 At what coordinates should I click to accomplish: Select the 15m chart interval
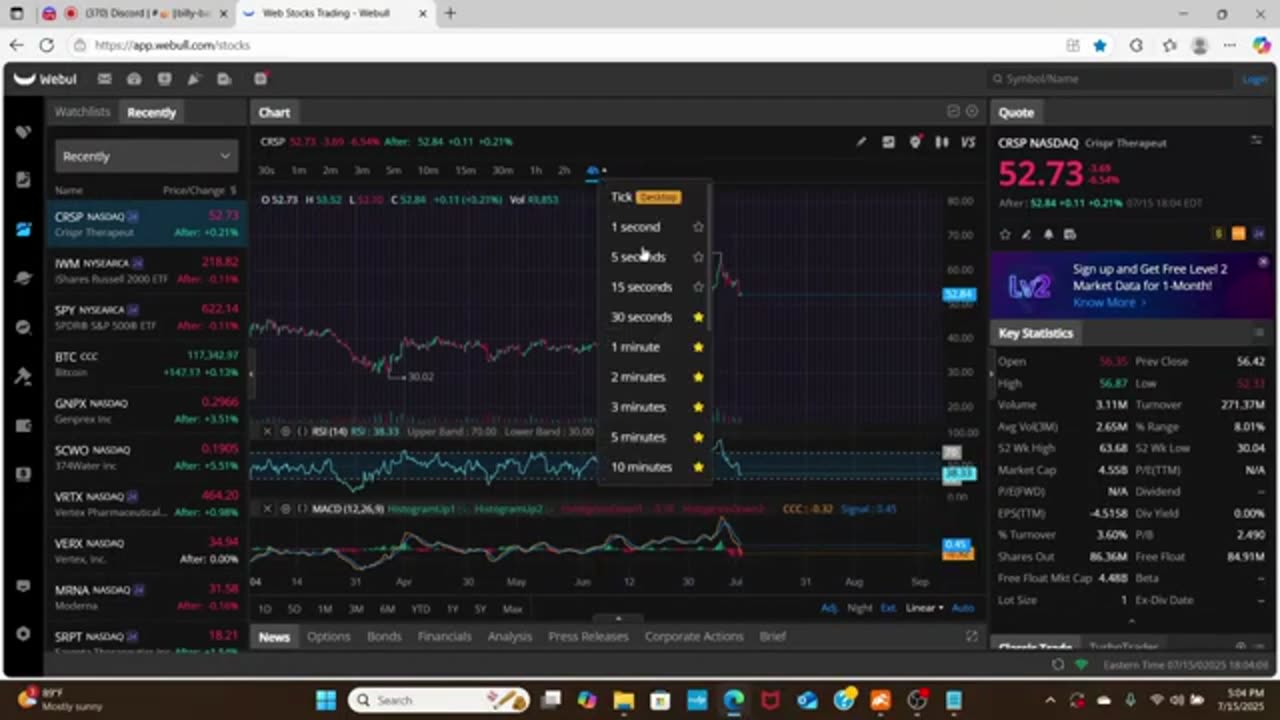point(465,171)
